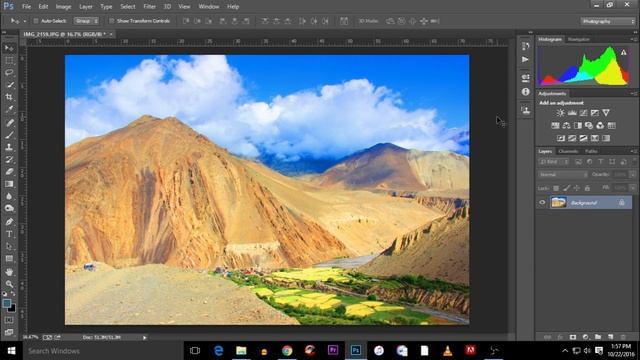Select the Spot Healing Brush tool

point(9,123)
